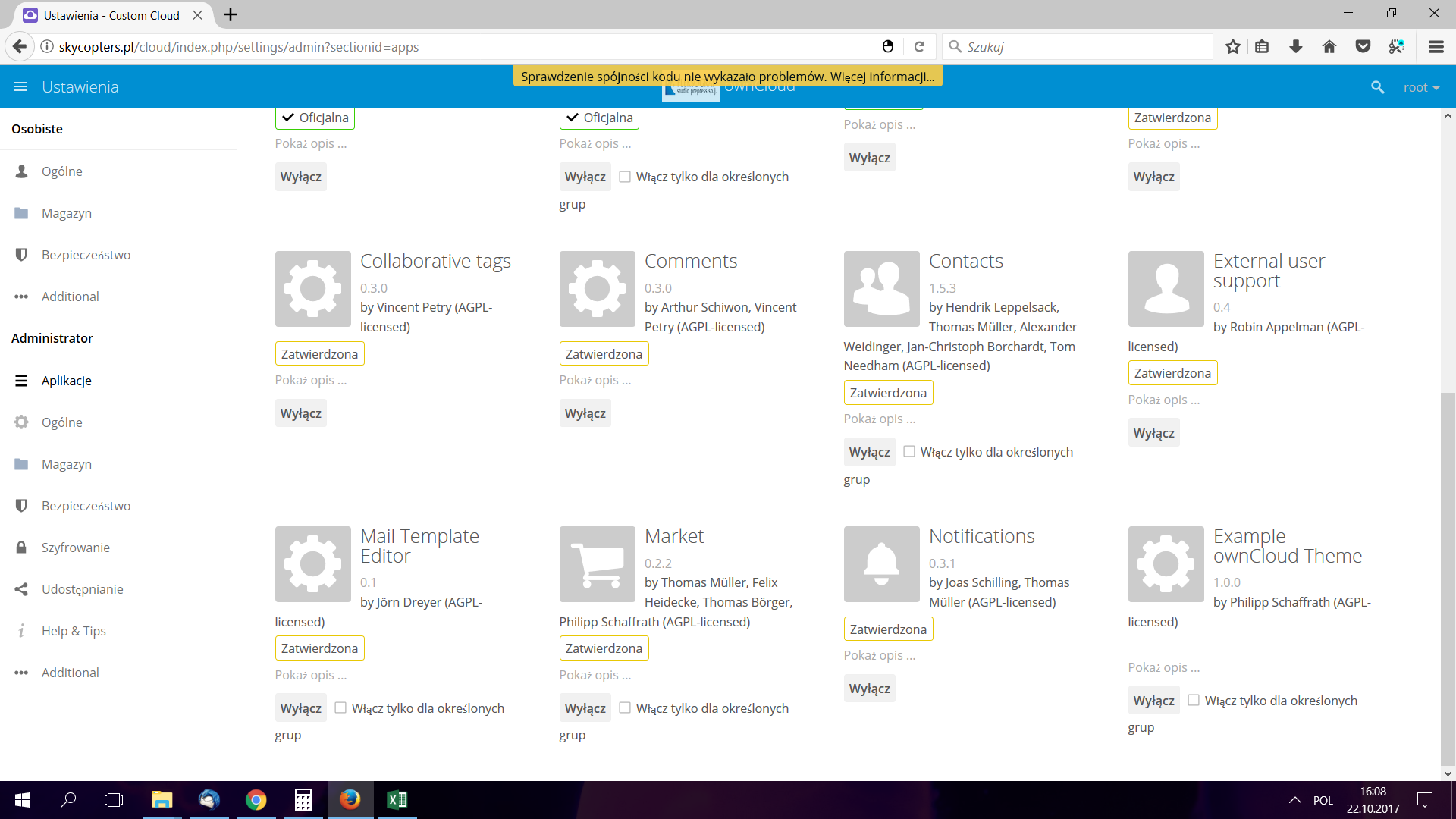Viewport: 1456px width, 819px height.
Task: Bookmark this page with the star icon
Action: 1233,47
